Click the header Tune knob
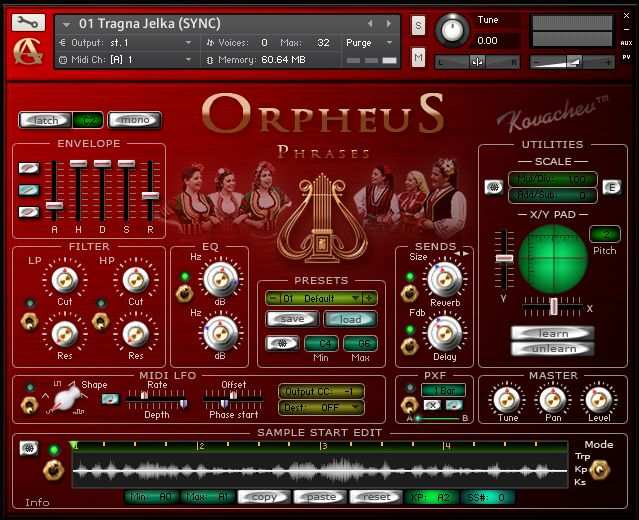 [452, 30]
